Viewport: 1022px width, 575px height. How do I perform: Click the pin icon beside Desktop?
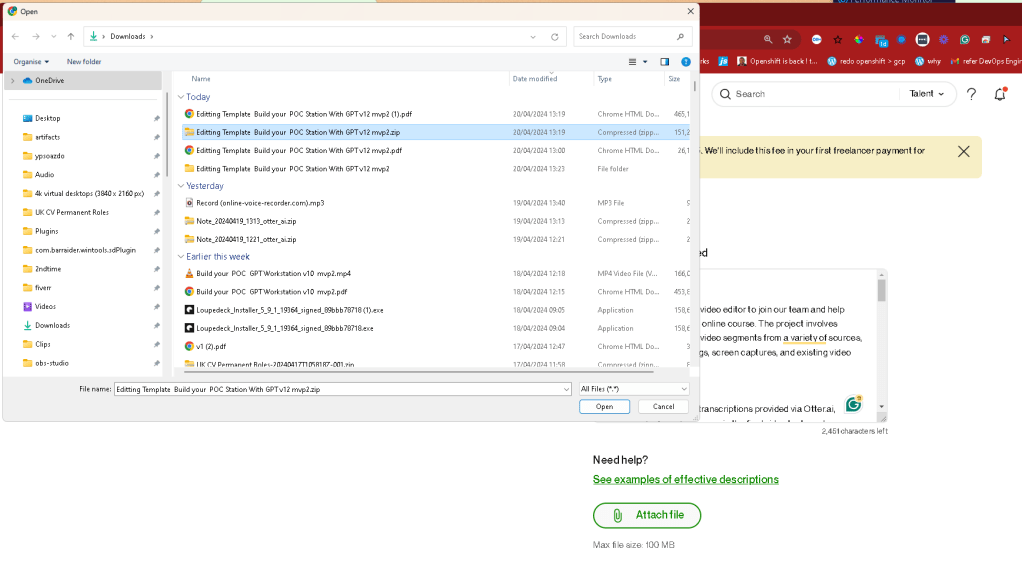click(156, 119)
